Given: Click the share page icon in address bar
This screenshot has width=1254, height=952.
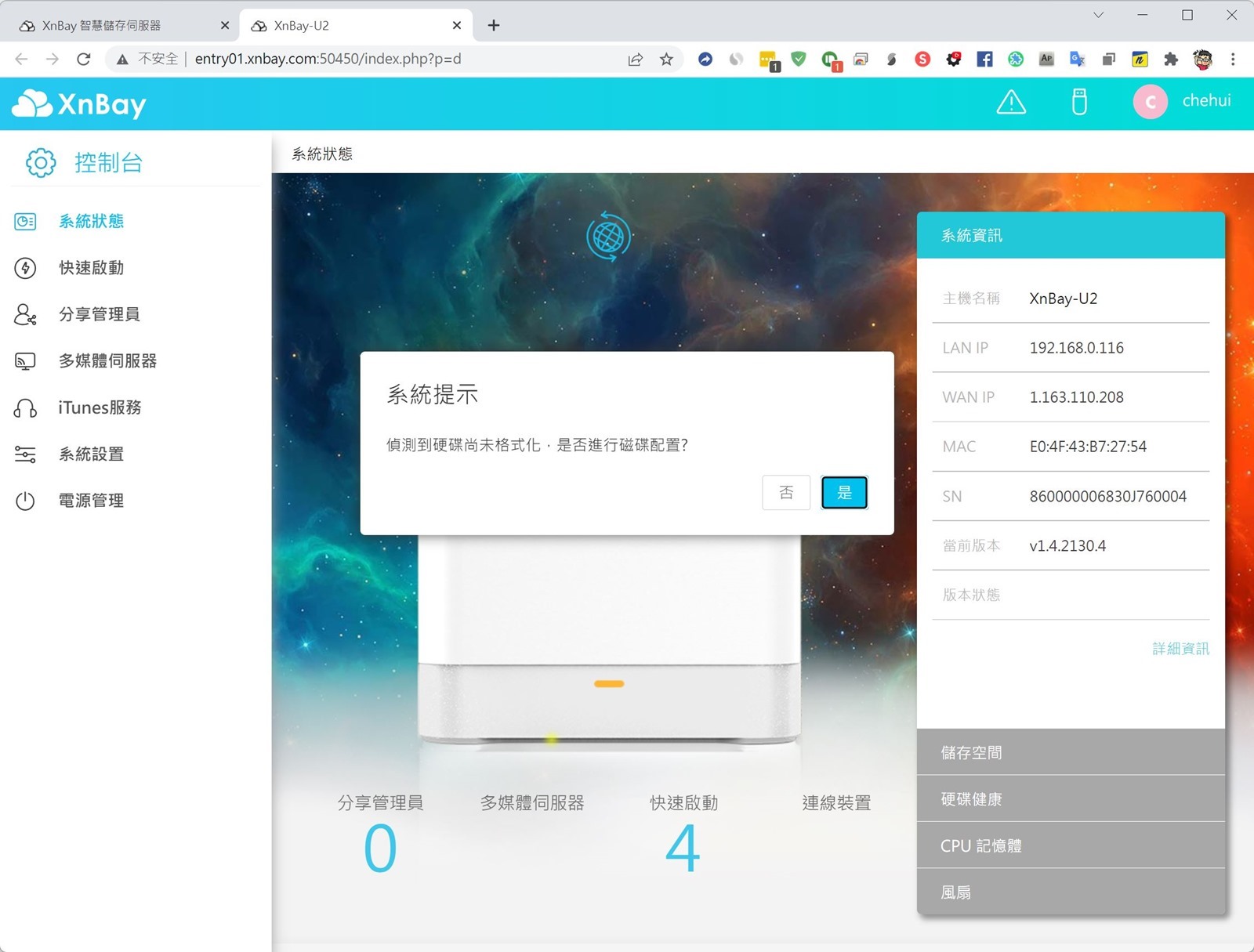Looking at the screenshot, I should point(635,59).
